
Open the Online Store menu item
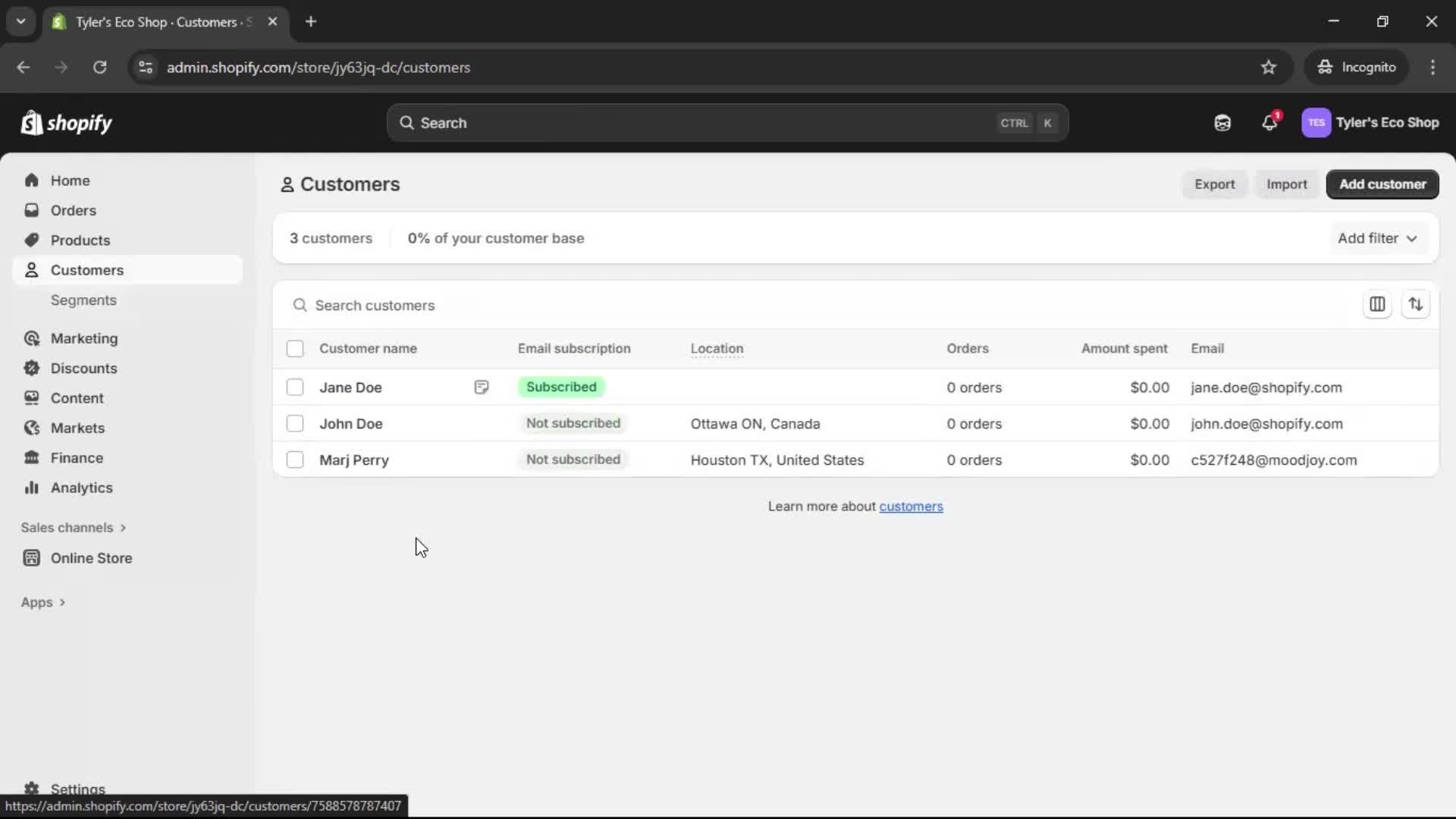[90, 557]
